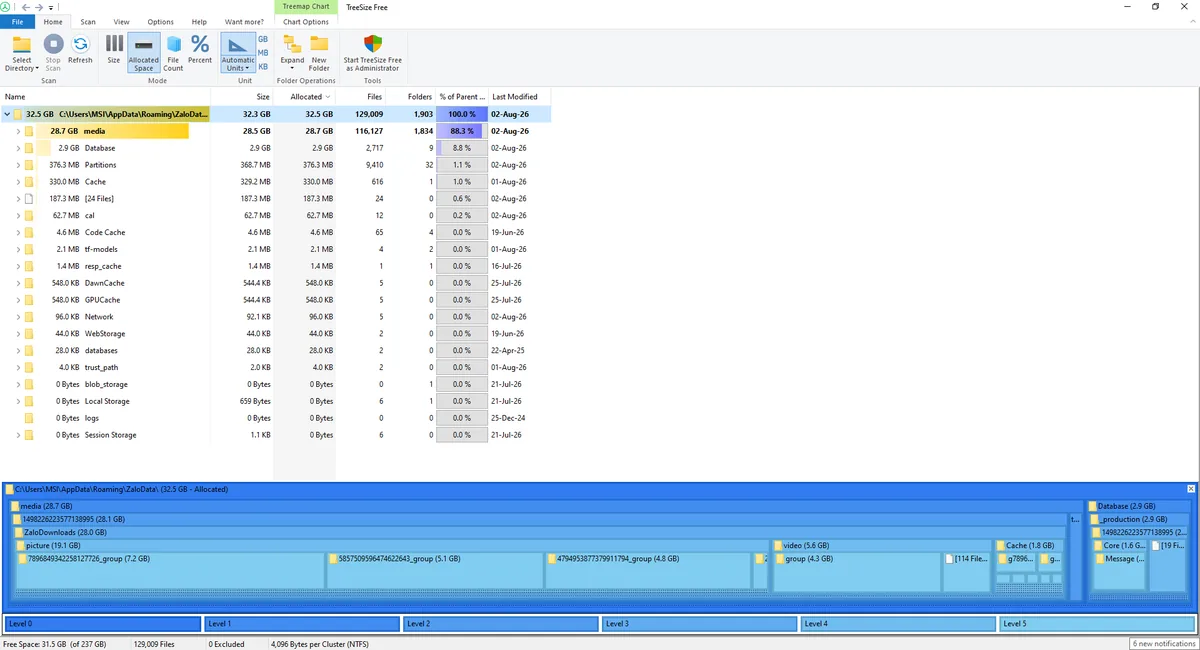Click the Network folder icon
Viewport: 1200px width, 650px height.
(29, 317)
